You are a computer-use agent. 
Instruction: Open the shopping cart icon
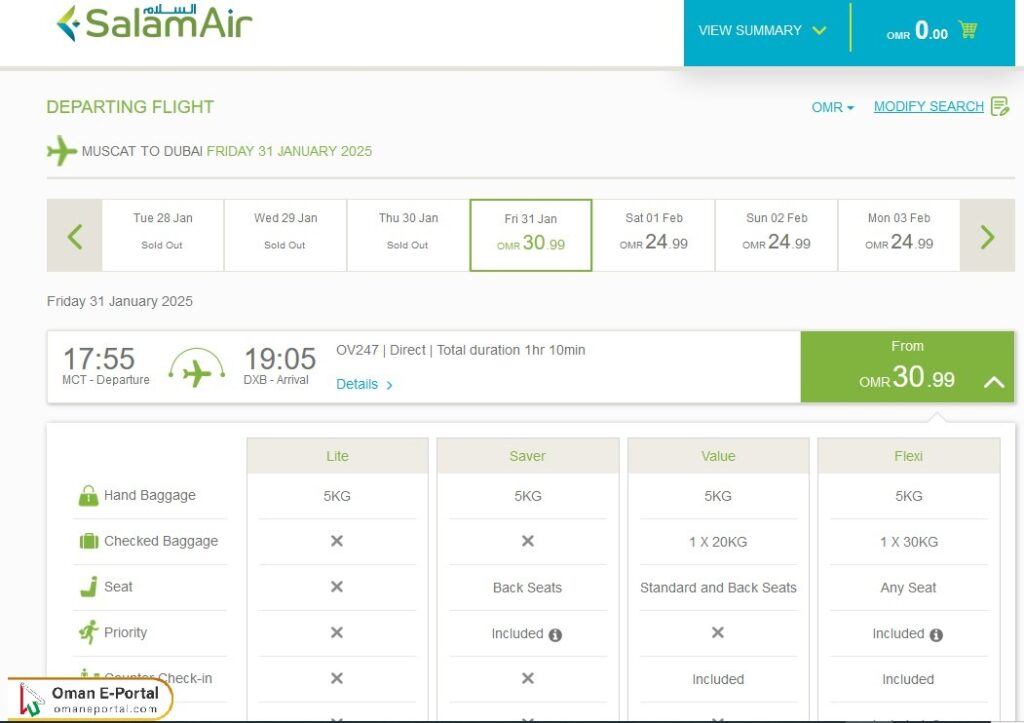click(967, 31)
